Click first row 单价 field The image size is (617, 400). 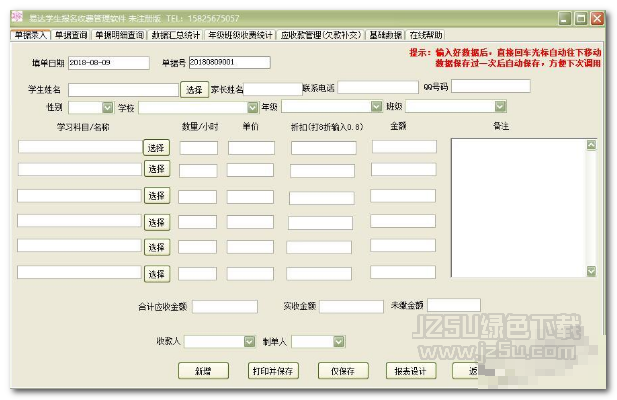251,148
